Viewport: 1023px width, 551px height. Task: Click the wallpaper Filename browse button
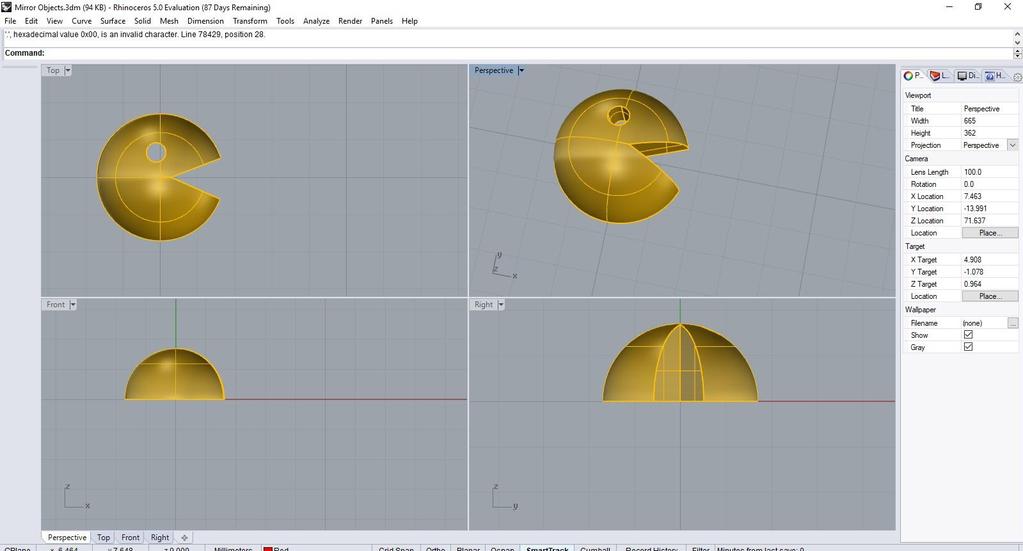[1013, 323]
